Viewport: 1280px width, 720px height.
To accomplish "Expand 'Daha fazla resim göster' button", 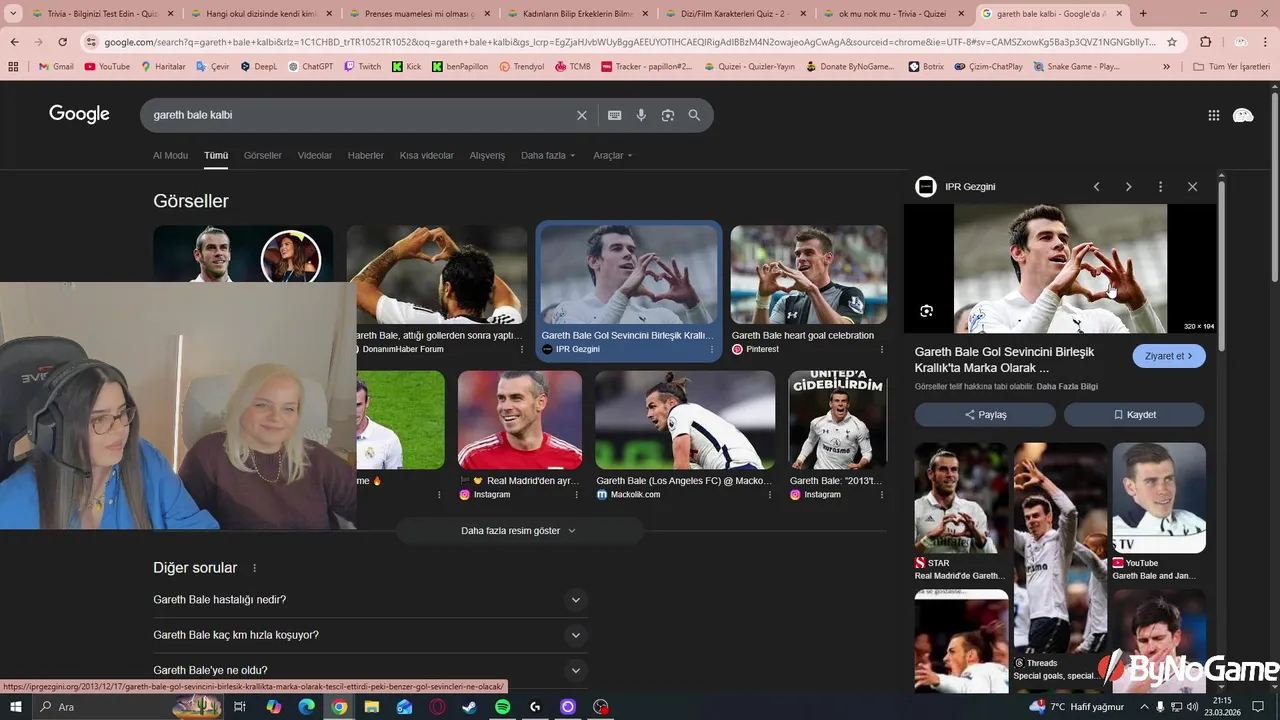I will pos(519,531).
